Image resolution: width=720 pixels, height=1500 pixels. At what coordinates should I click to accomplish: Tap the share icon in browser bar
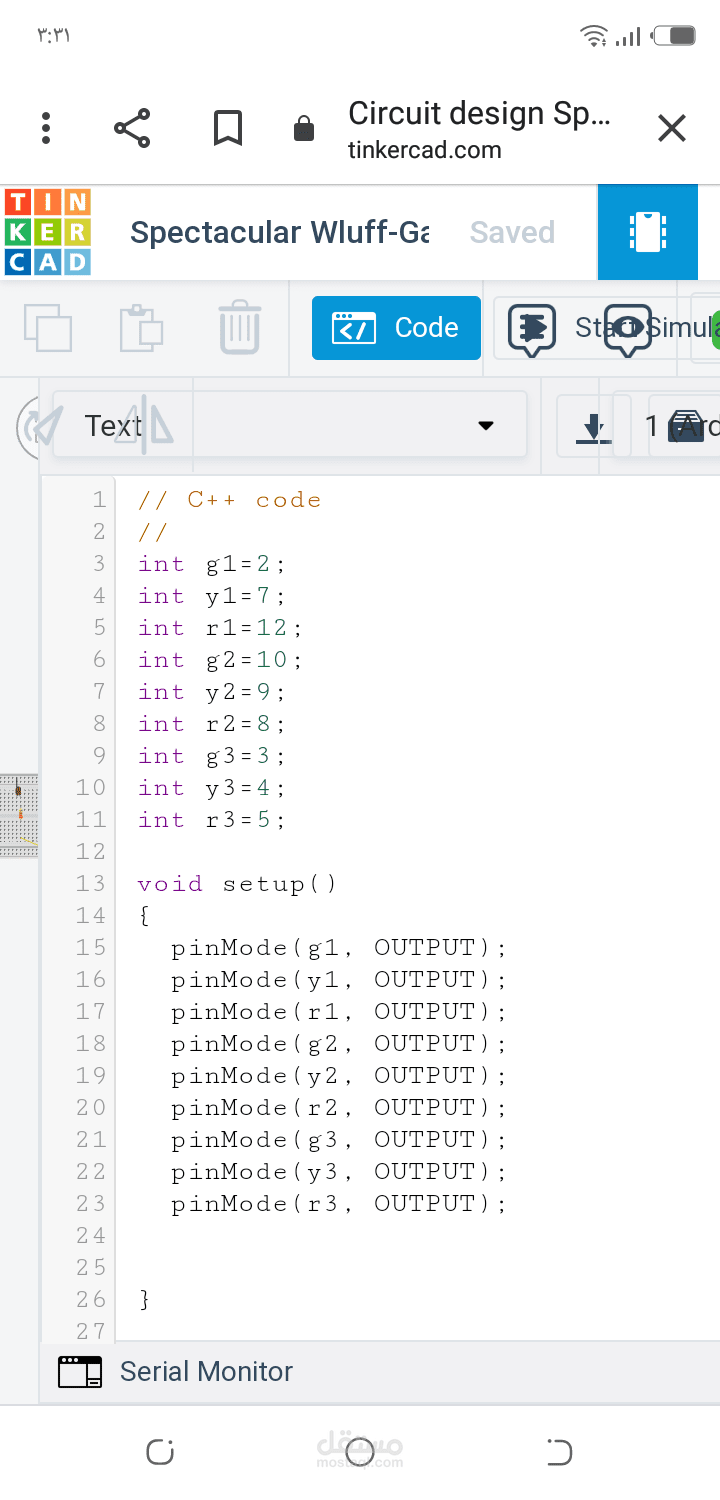click(132, 128)
